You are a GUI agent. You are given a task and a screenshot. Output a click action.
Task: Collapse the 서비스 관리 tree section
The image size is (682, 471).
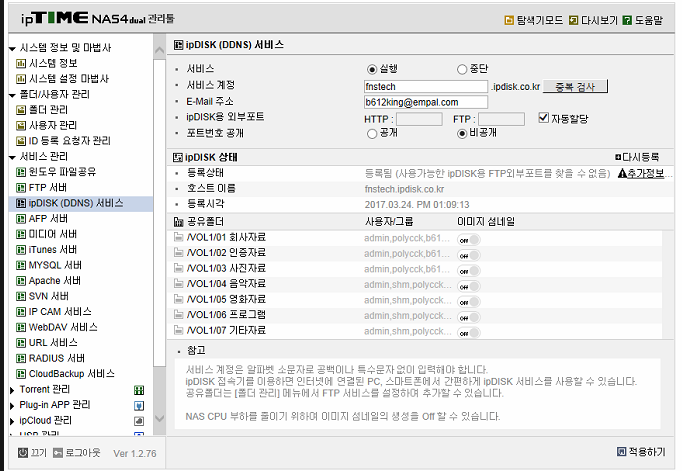pos(12,157)
